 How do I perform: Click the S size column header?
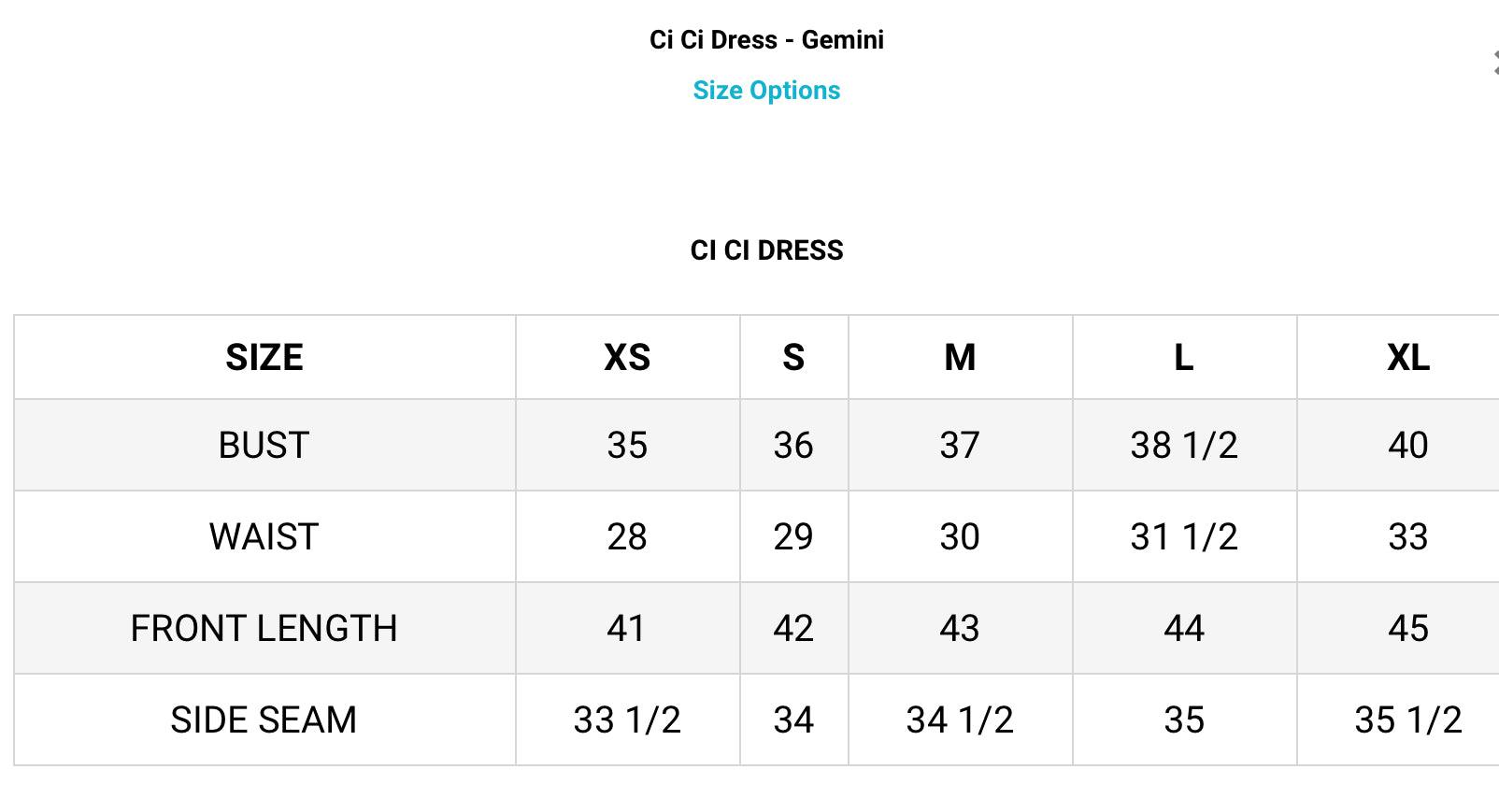[x=793, y=358]
